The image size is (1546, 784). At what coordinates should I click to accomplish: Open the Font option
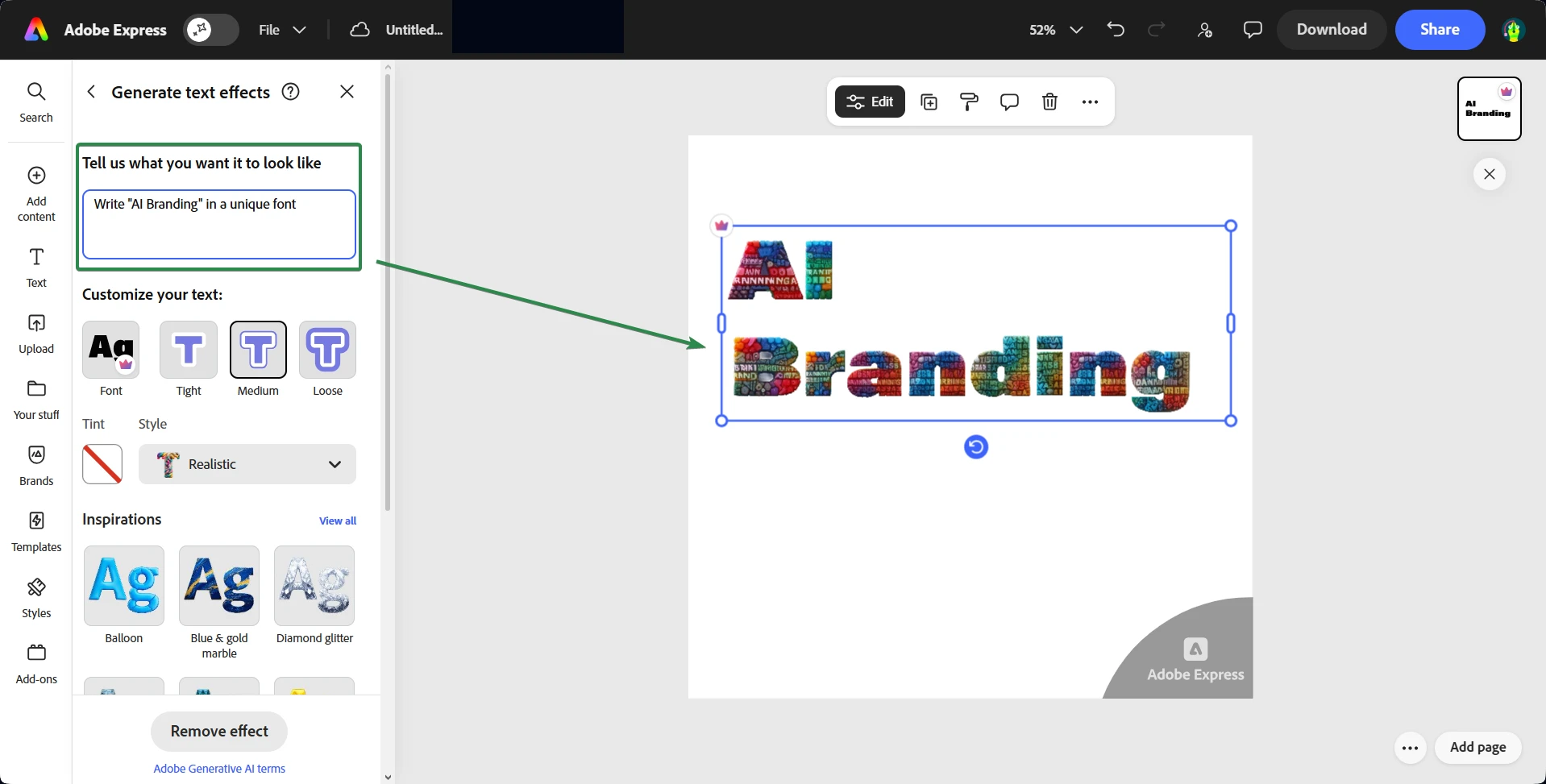tap(111, 350)
